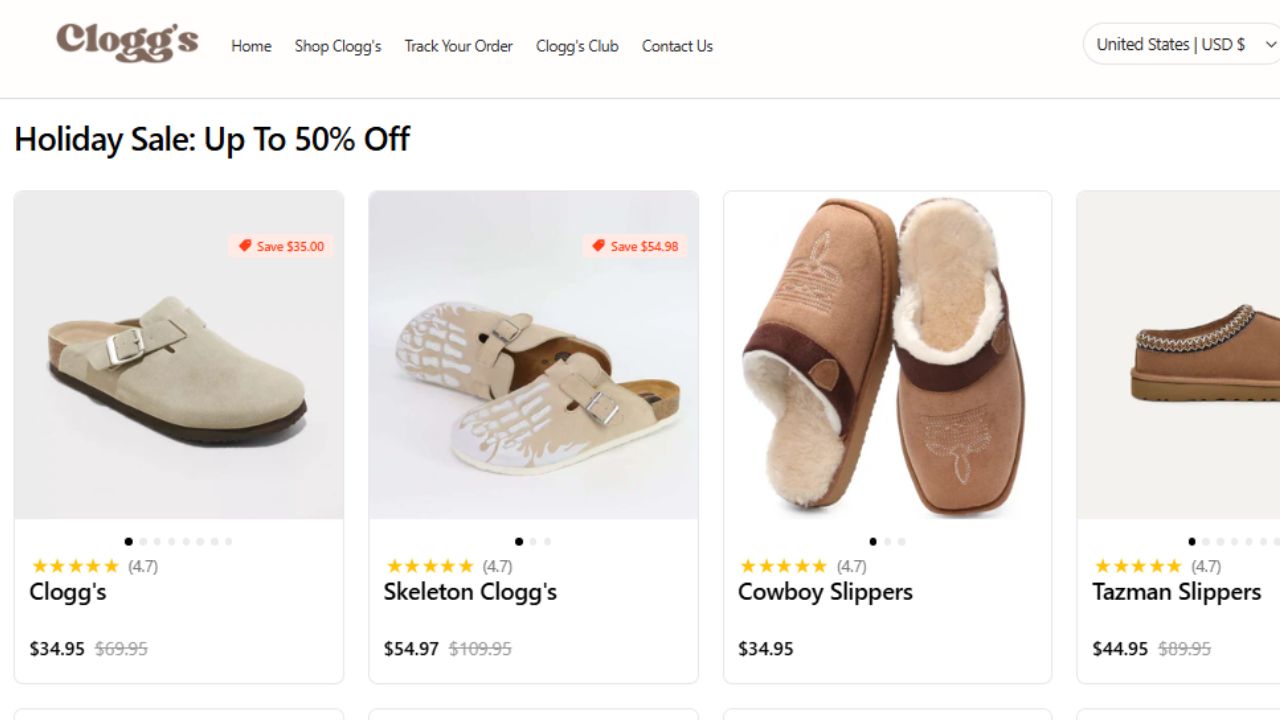Open the Shop Clogg's page
1280x720 pixels.
pos(337,46)
